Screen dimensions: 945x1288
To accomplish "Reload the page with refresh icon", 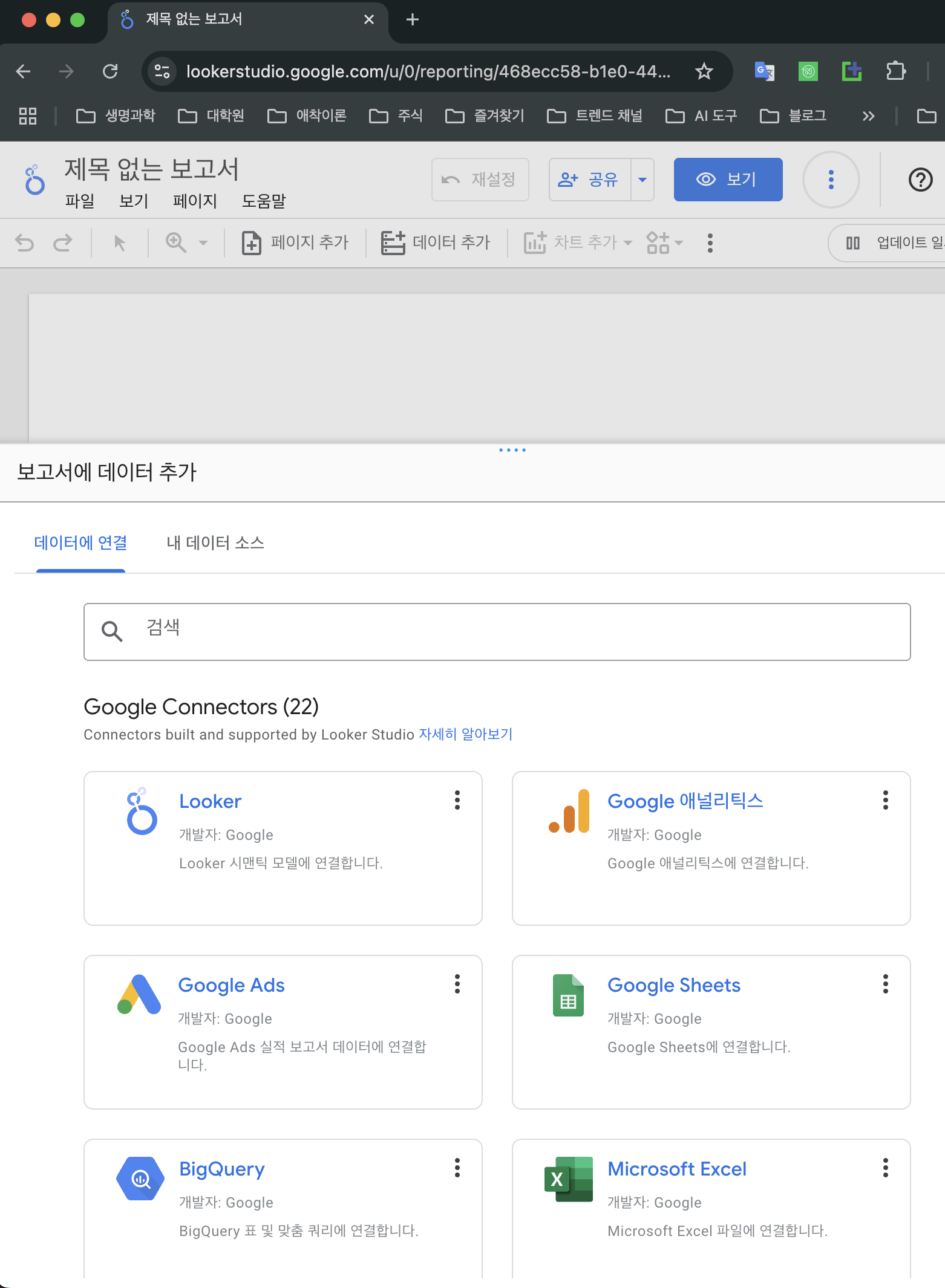I will click(x=110, y=71).
